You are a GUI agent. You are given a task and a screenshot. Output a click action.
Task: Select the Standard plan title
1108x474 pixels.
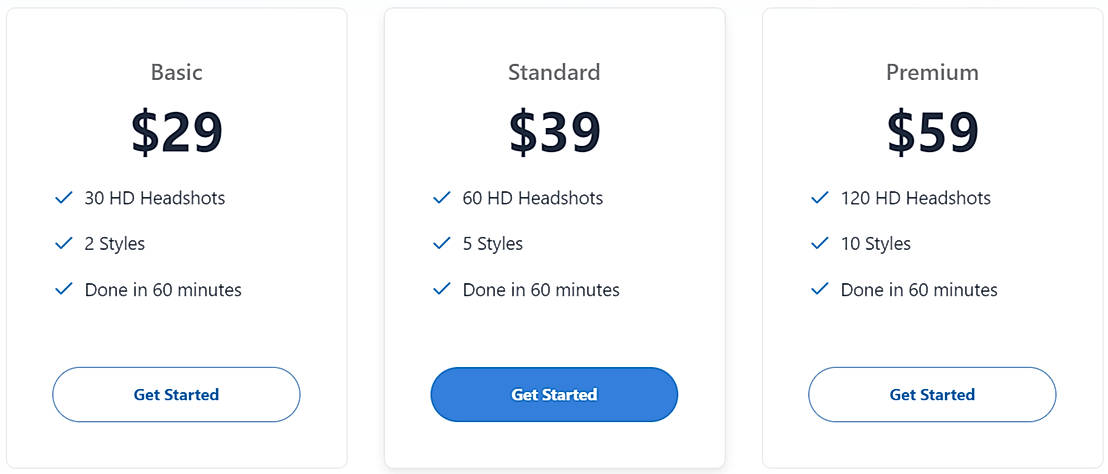[554, 72]
